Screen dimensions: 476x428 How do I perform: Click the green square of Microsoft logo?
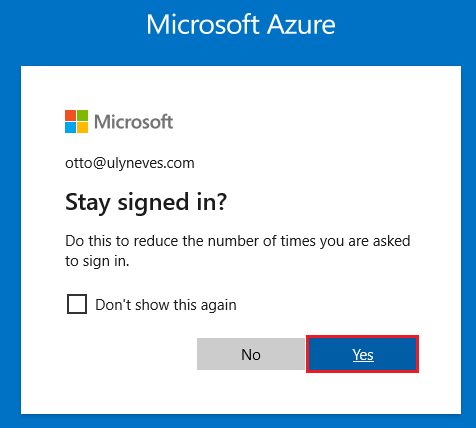(82, 116)
